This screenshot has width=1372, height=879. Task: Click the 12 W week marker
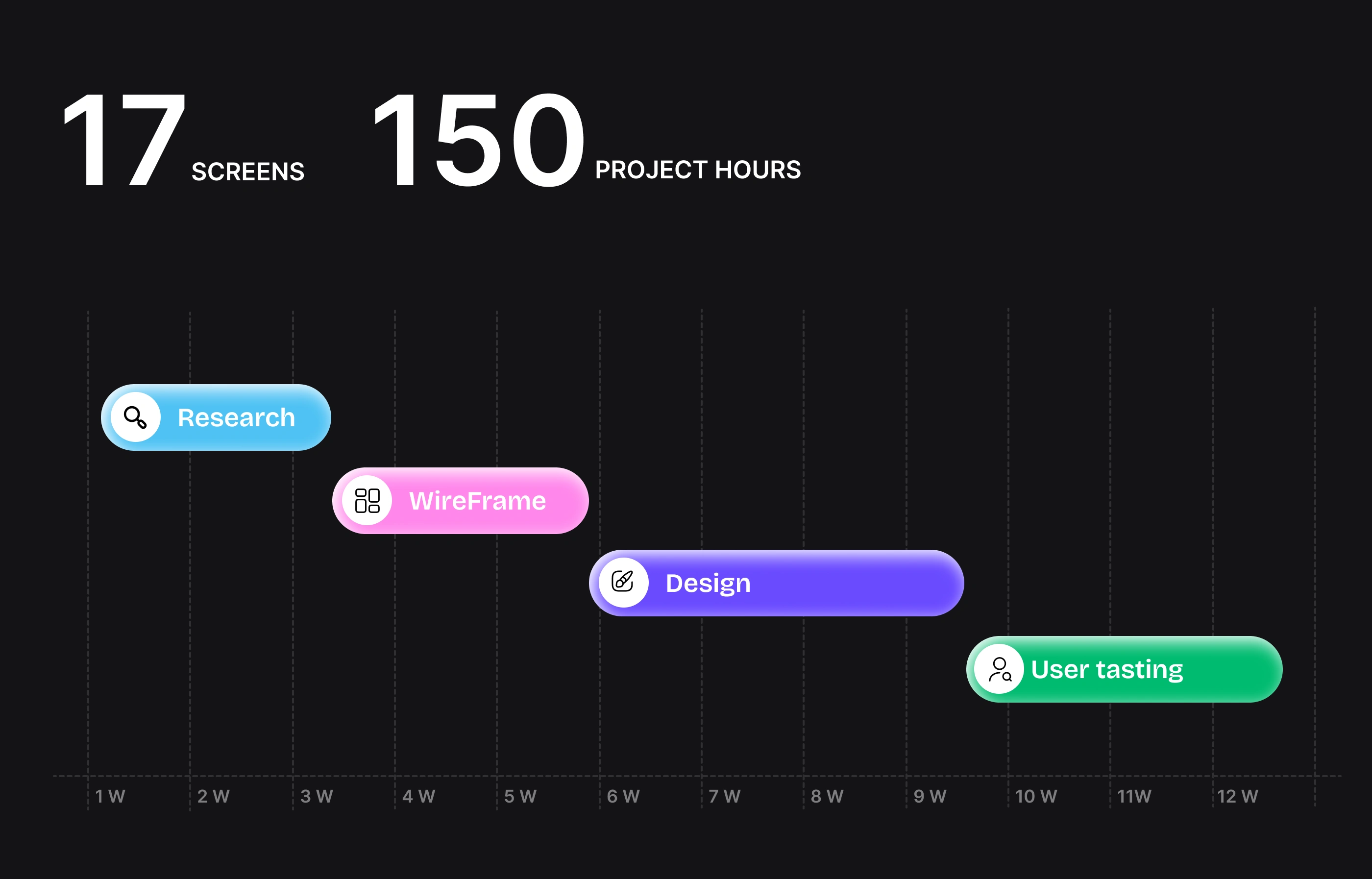[1237, 796]
